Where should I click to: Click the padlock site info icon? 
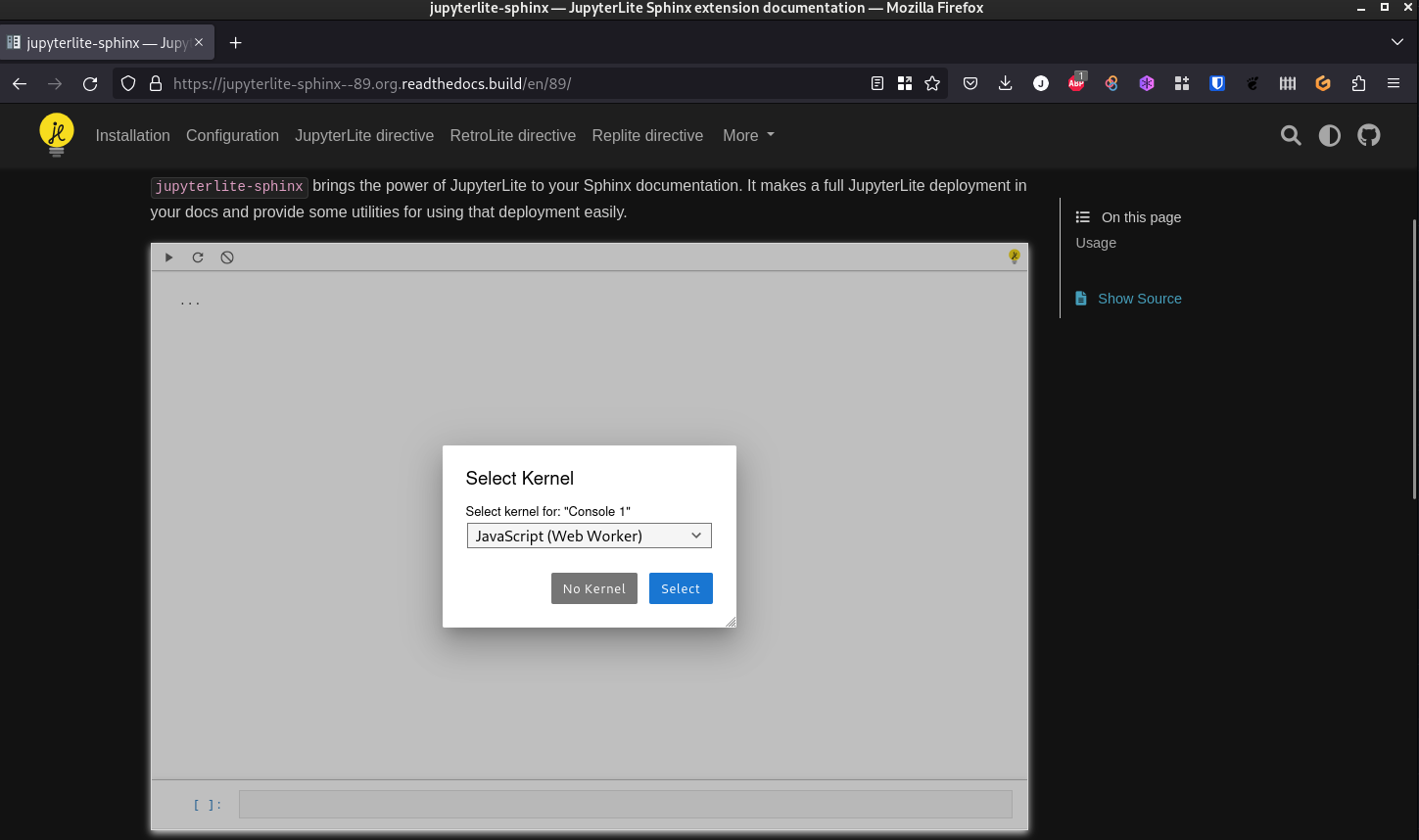coord(155,84)
